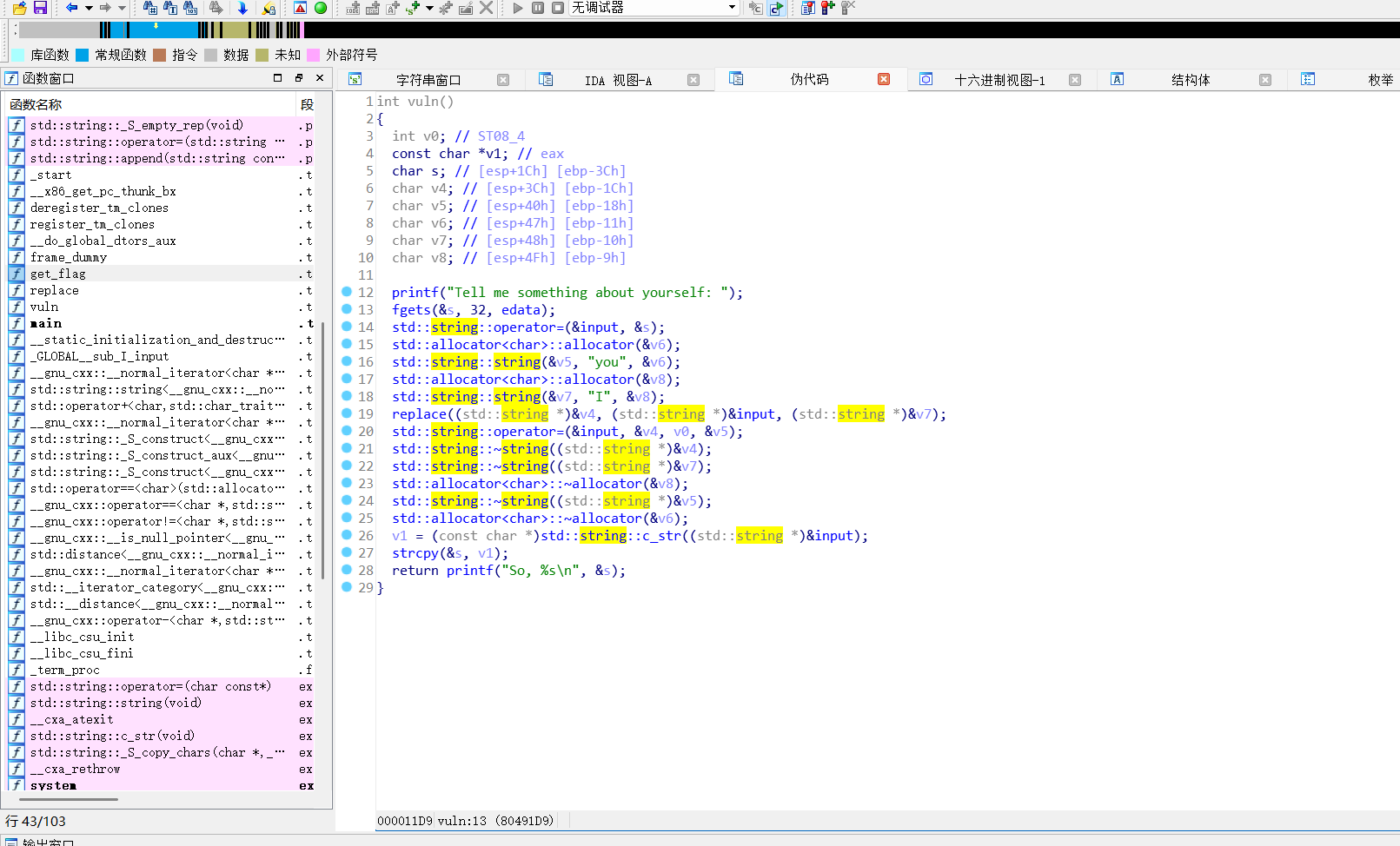
Task: Click the functions list vertical scrollbar
Action: click(322, 450)
